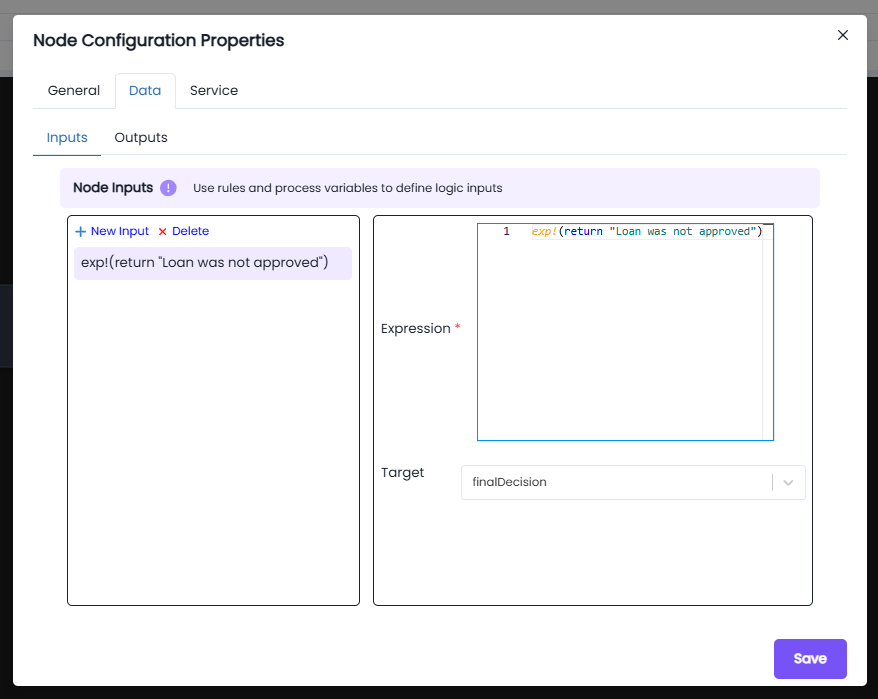Open the Service tab
The image size is (878, 699).
pyautogui.click(x=214, y=91)
